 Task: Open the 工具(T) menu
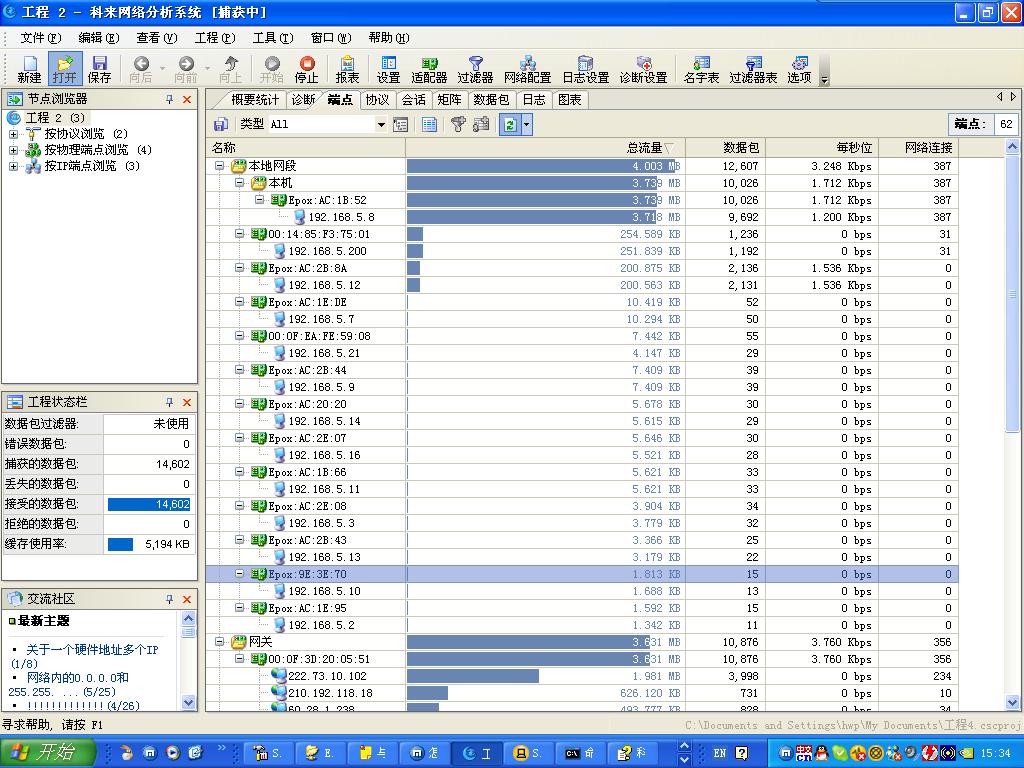(x=272, y=38)
